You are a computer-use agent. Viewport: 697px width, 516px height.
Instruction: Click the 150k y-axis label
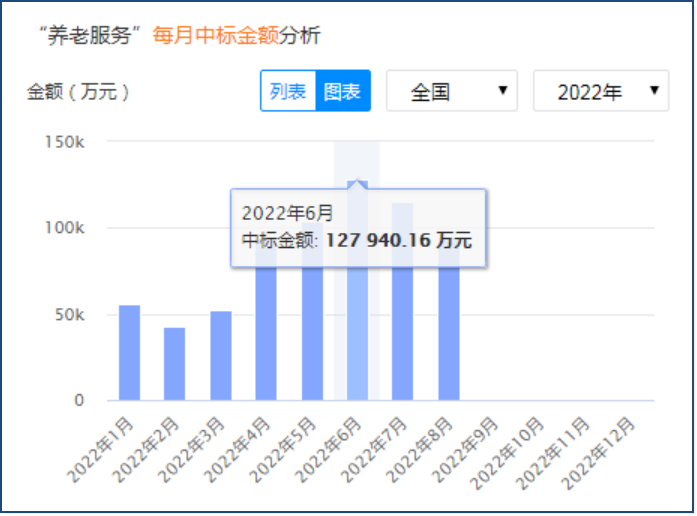(x=64, y=142)
